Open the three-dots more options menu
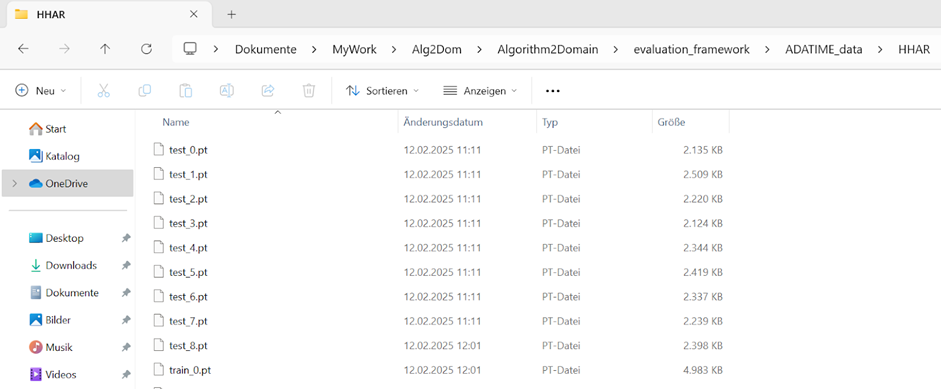Screen dimensions: 941x389 click(553, 91)
